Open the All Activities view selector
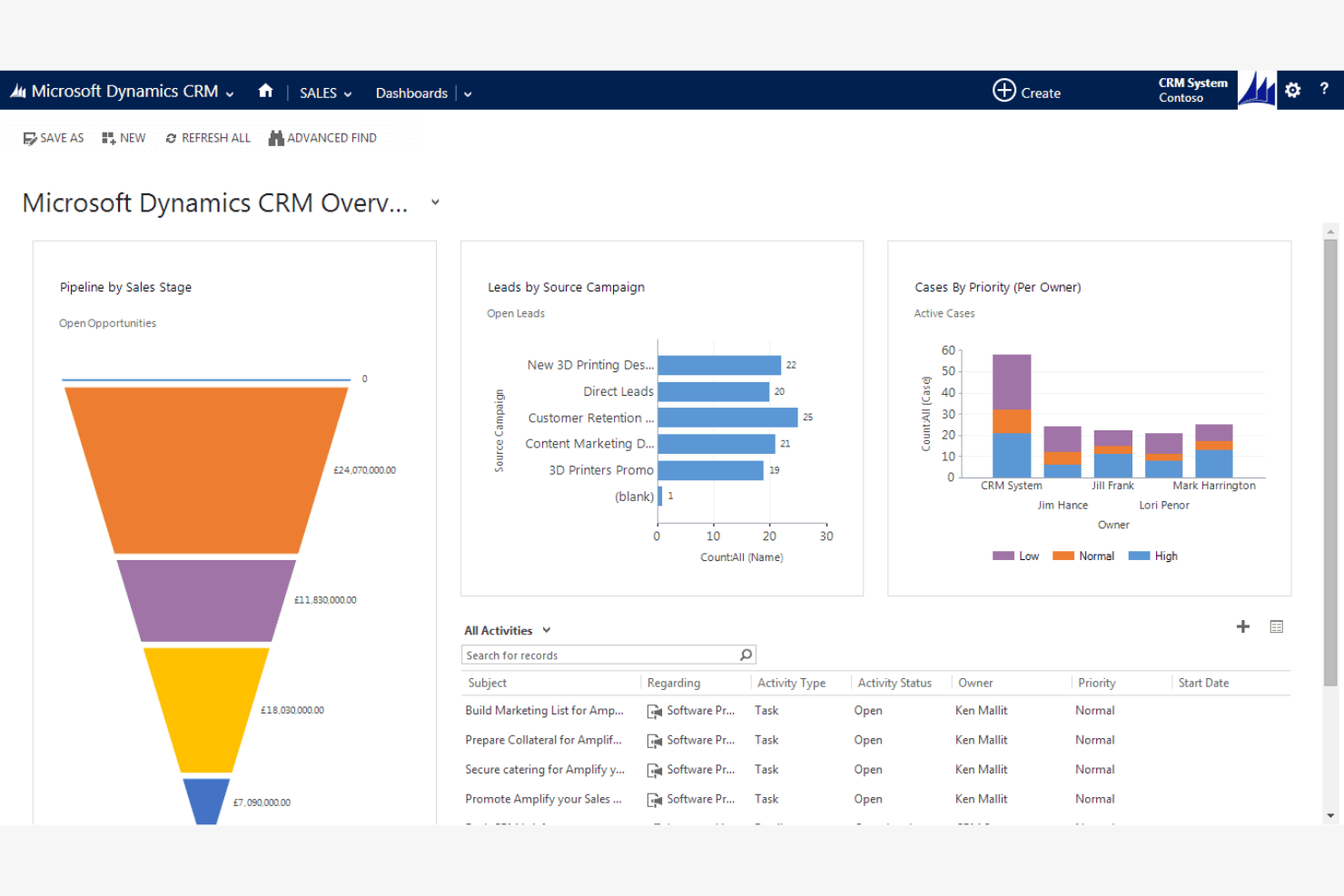The width and height of the screenshot is (1344, 896). tap(546, 629)
